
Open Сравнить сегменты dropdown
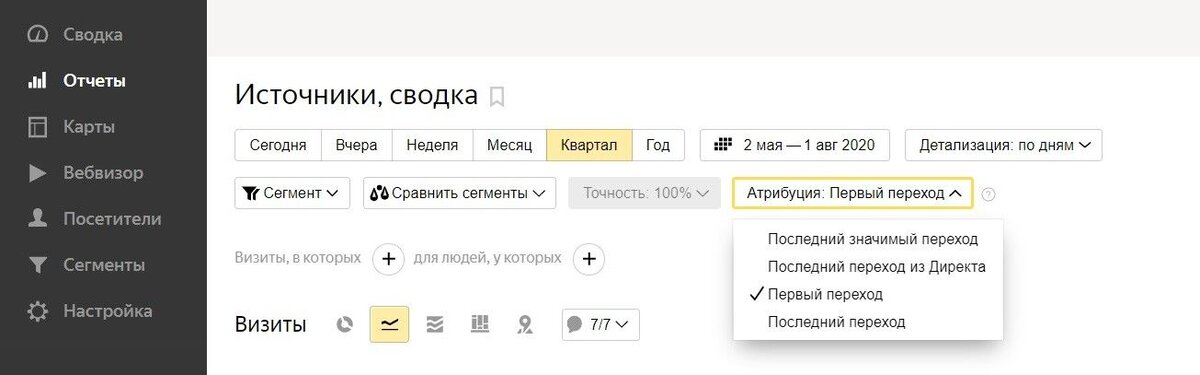pyautogui.click(x=460, y=193)
